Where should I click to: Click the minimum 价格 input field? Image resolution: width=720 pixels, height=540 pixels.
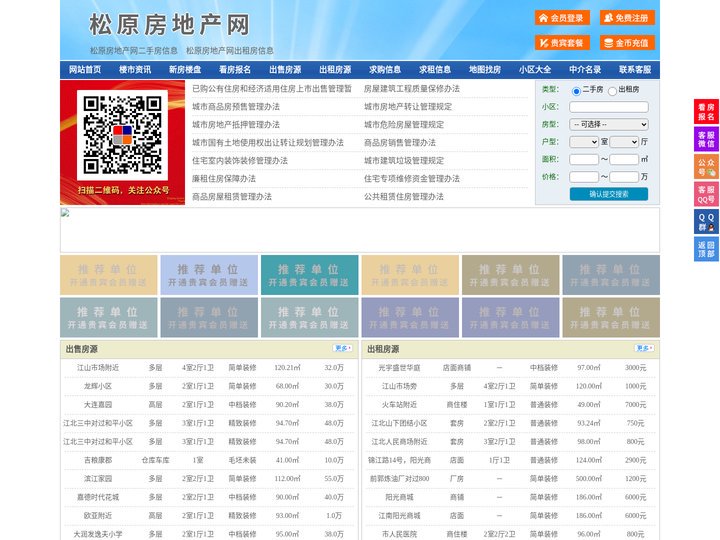[584, 177]
